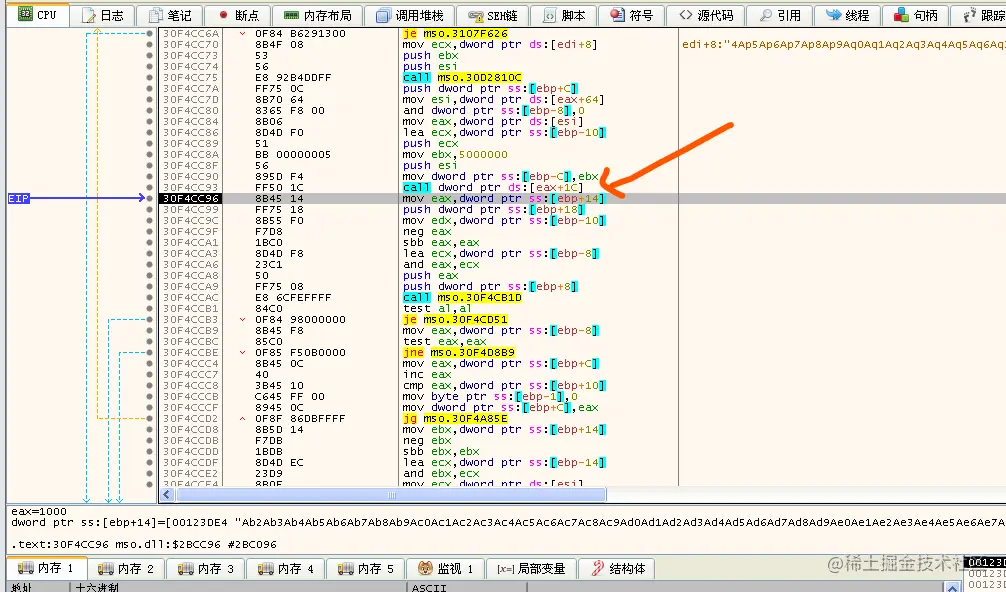Select the 内存 3 dump tab
The width and height of the screenshot is (1006, 592).
click(x=206, y=568)
